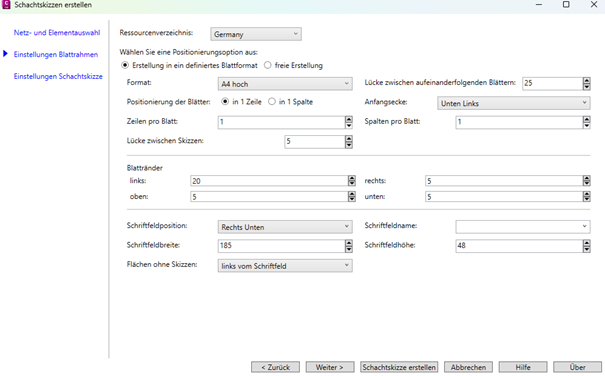Click the Blattränder oben field
The width and height of the screenshot is (605, 376).
(269, 196)
